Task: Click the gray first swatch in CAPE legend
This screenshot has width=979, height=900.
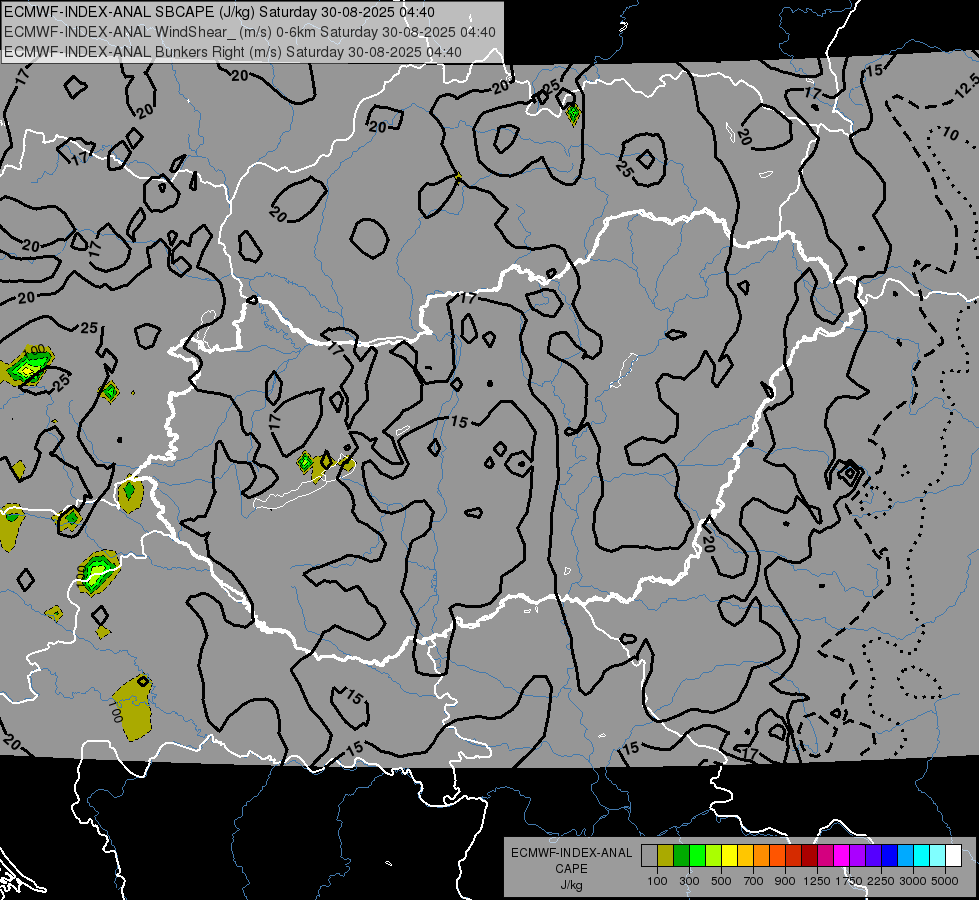Action: pyautogui.click(x=649, y=856)
